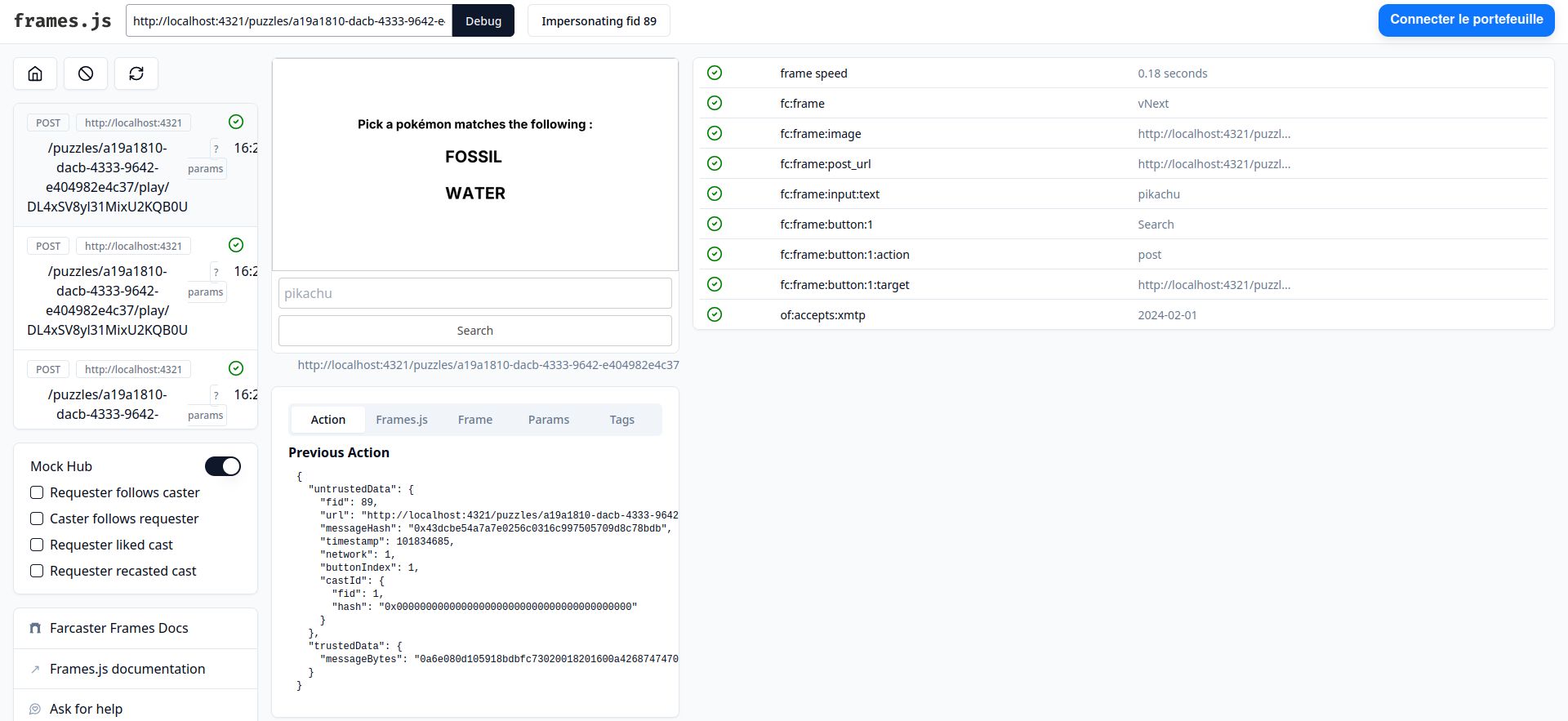Image resolution: width=1568 pixels, height=721 pixels.
Task: Click the Farcaster arch icon beside Frames Docs
Action: click(x=35, y=628)
